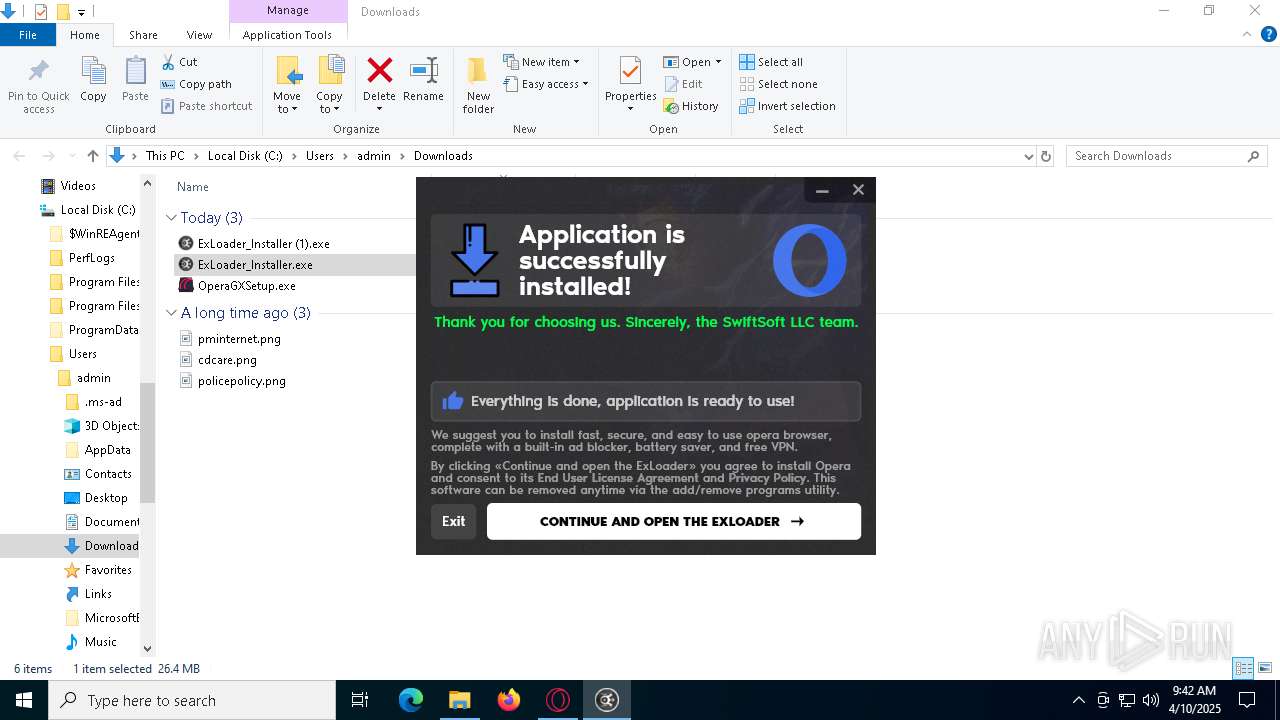Open Opera browser from taskbar
The width and height of the screenshot is (1280, 720).
pyautogui.click(x=558, y=700)
